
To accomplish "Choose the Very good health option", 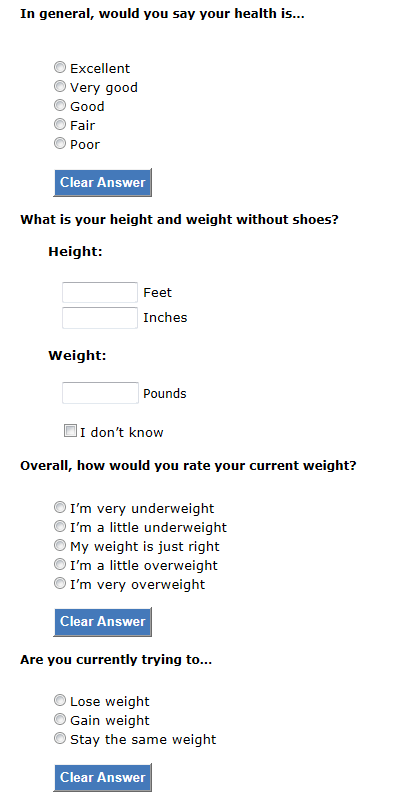I will pyautogui.click(x=60, y=87).
